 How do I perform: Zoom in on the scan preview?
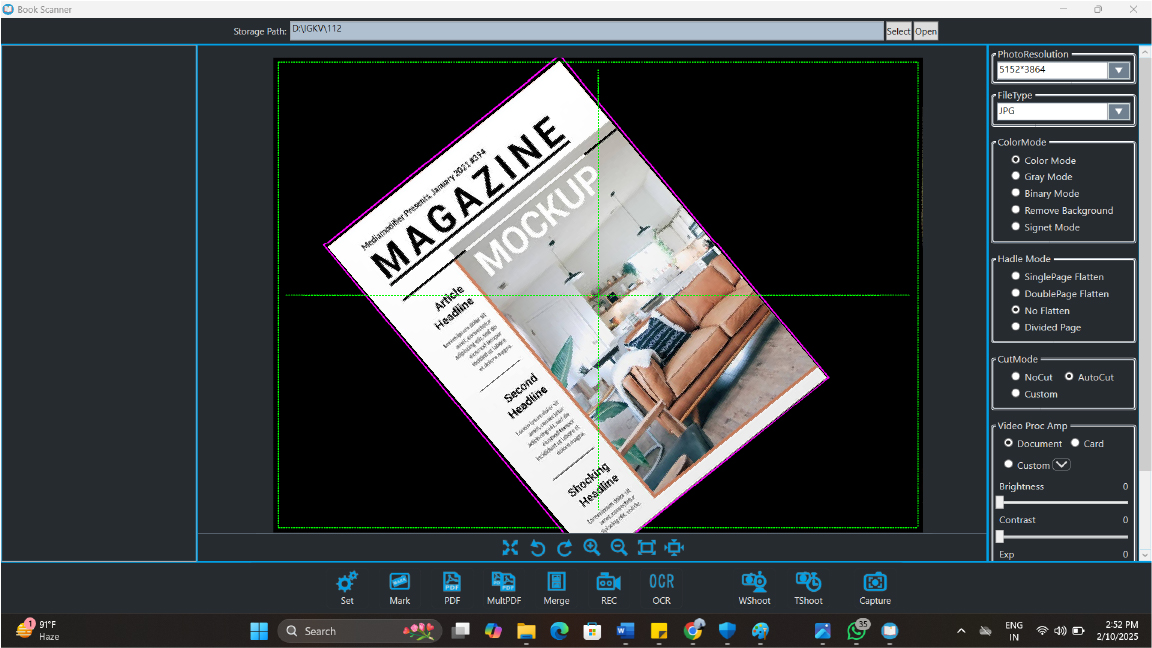(x=592, y=548)
